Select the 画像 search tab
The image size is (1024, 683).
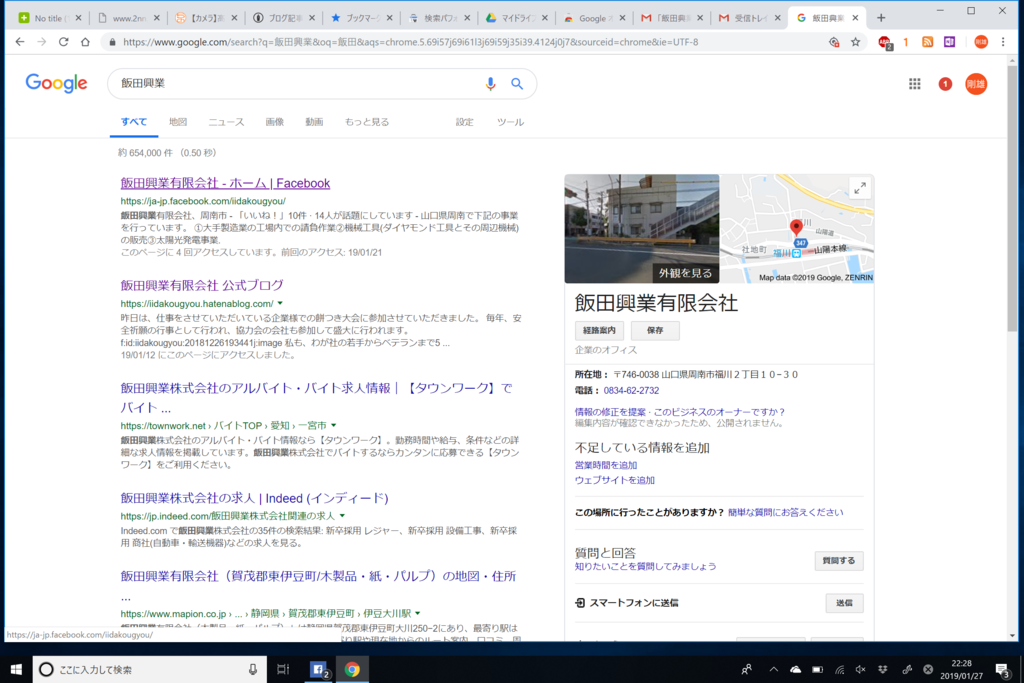pyautogui.click(x=274, y=122)
